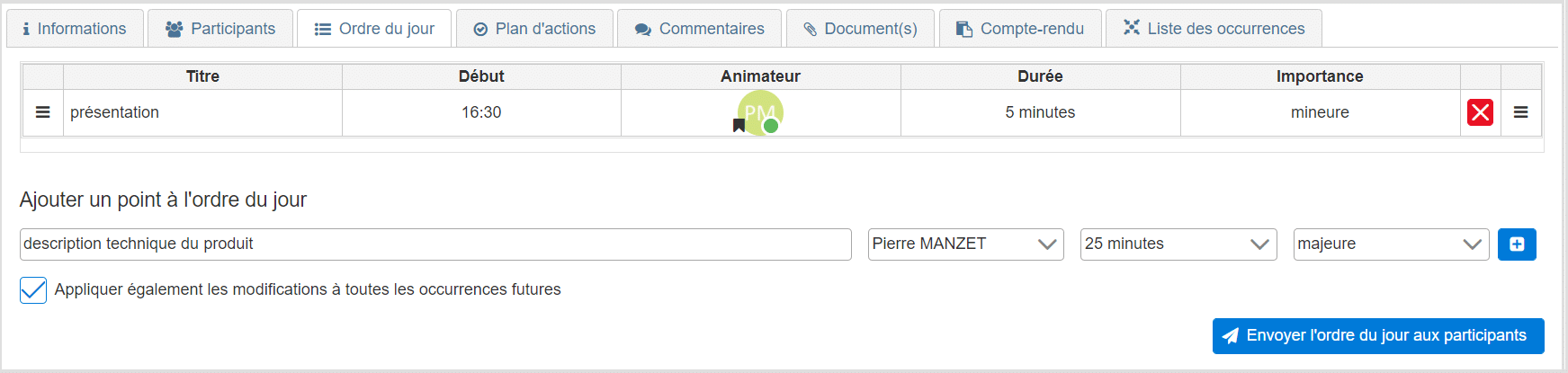Image resolution: width=1568 pixels, height=373 pixels.
Task: Go to the Compte-rendu tab
Action: (x=1020, y=29)
